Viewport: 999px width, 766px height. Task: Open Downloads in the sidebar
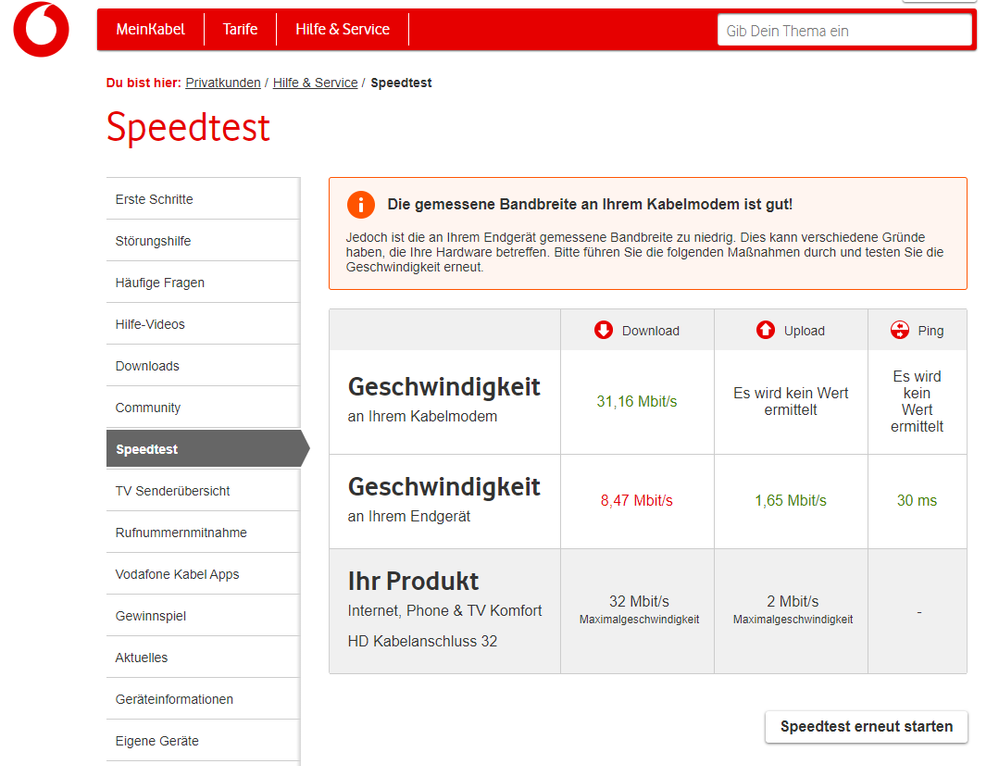[203, 366]
